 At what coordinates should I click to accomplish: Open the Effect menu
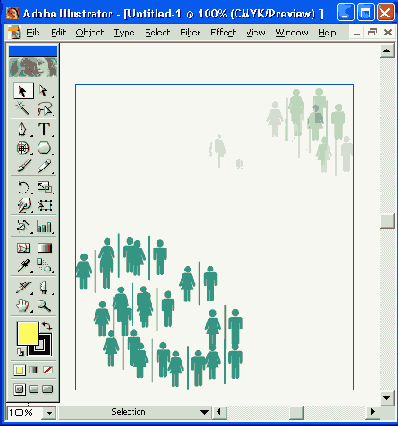(223, 32)
